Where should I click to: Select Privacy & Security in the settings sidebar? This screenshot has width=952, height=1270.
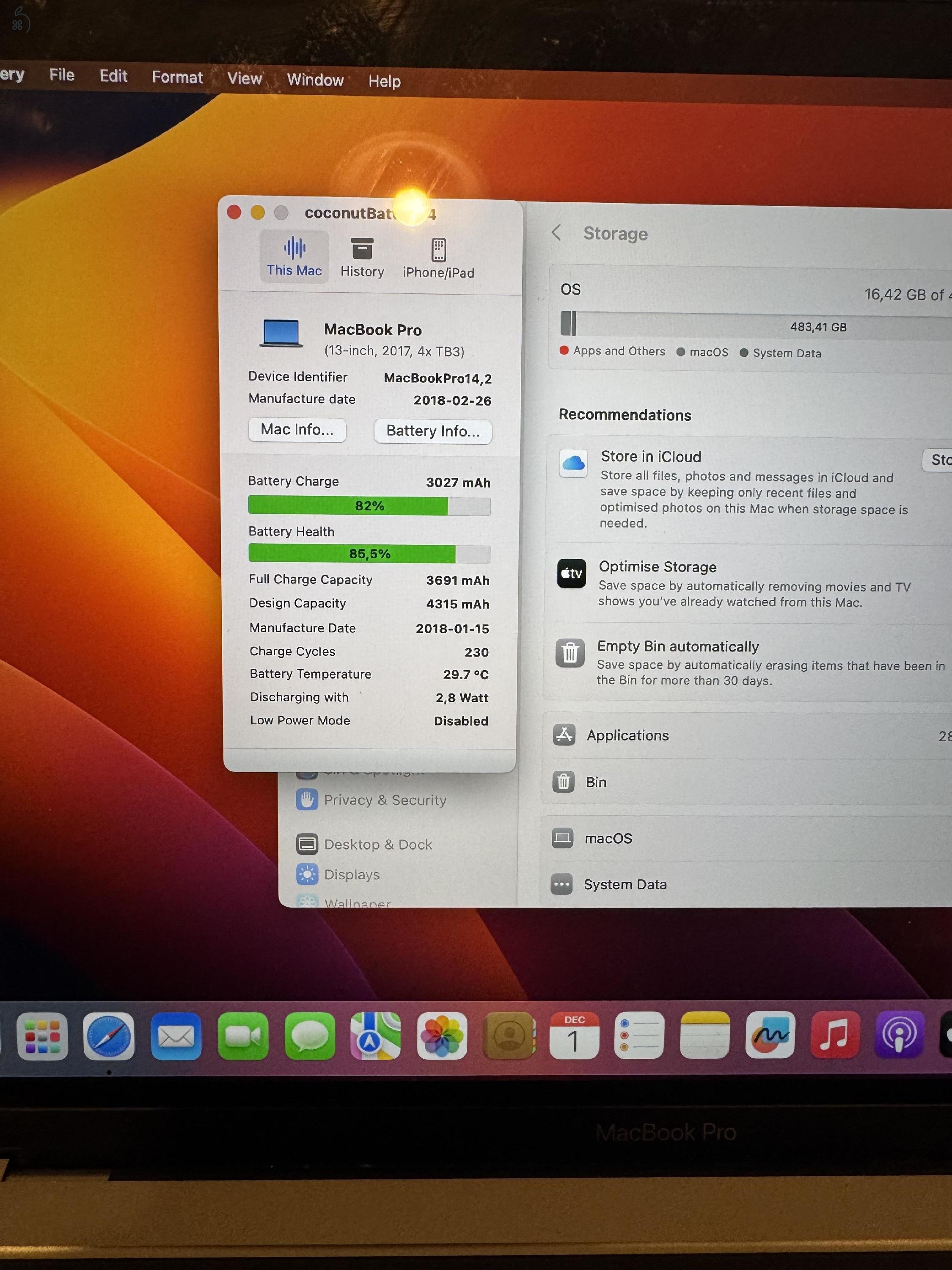(x=371, y=800)
